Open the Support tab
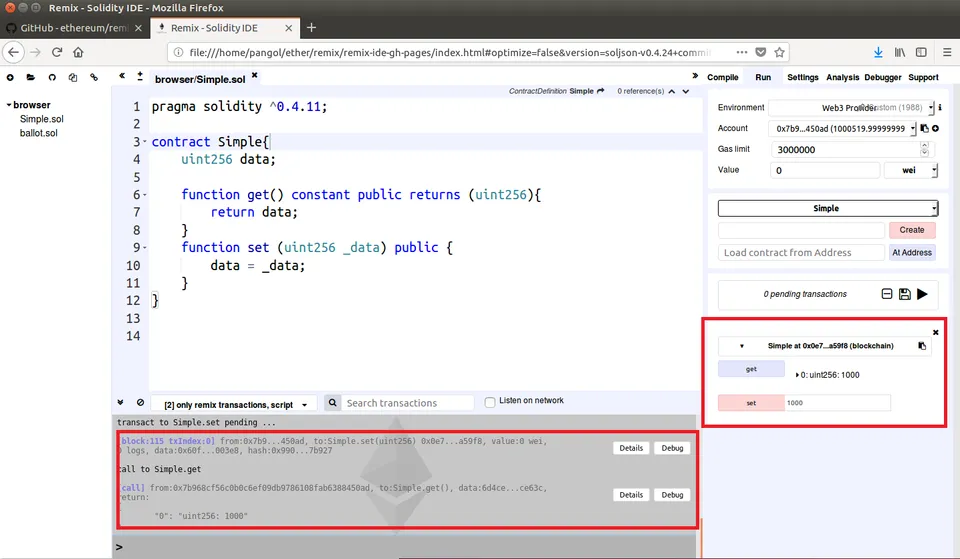The height and width of the screenshot is (559, 960). [923, 77]
